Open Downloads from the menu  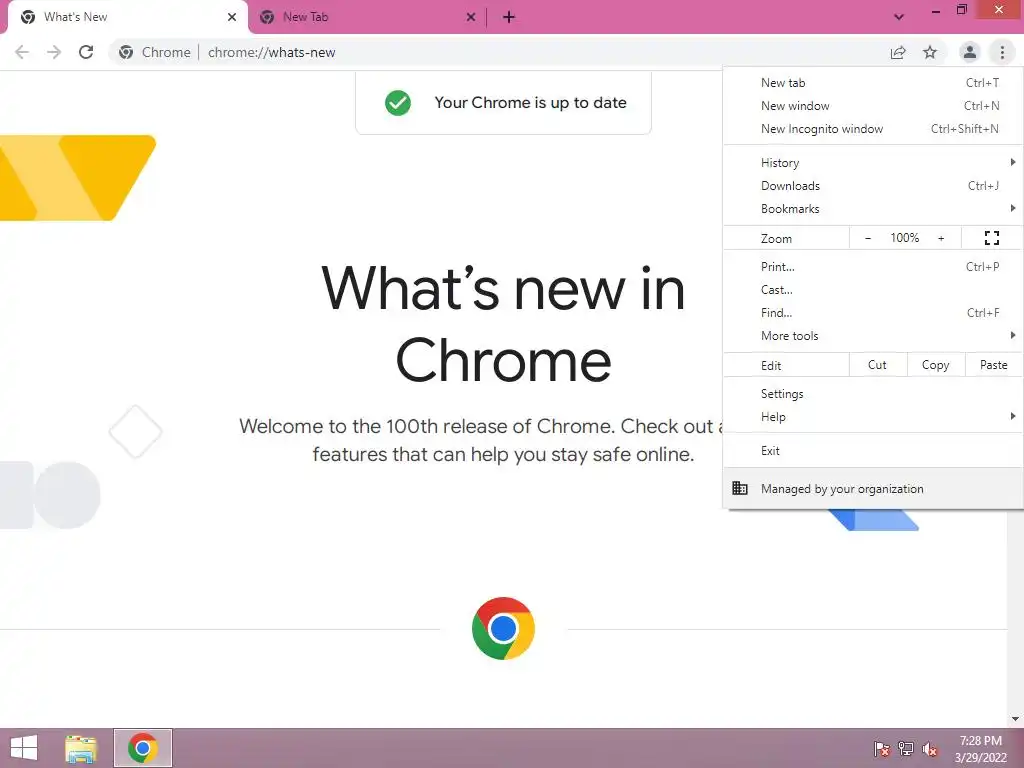pos(872,185)
